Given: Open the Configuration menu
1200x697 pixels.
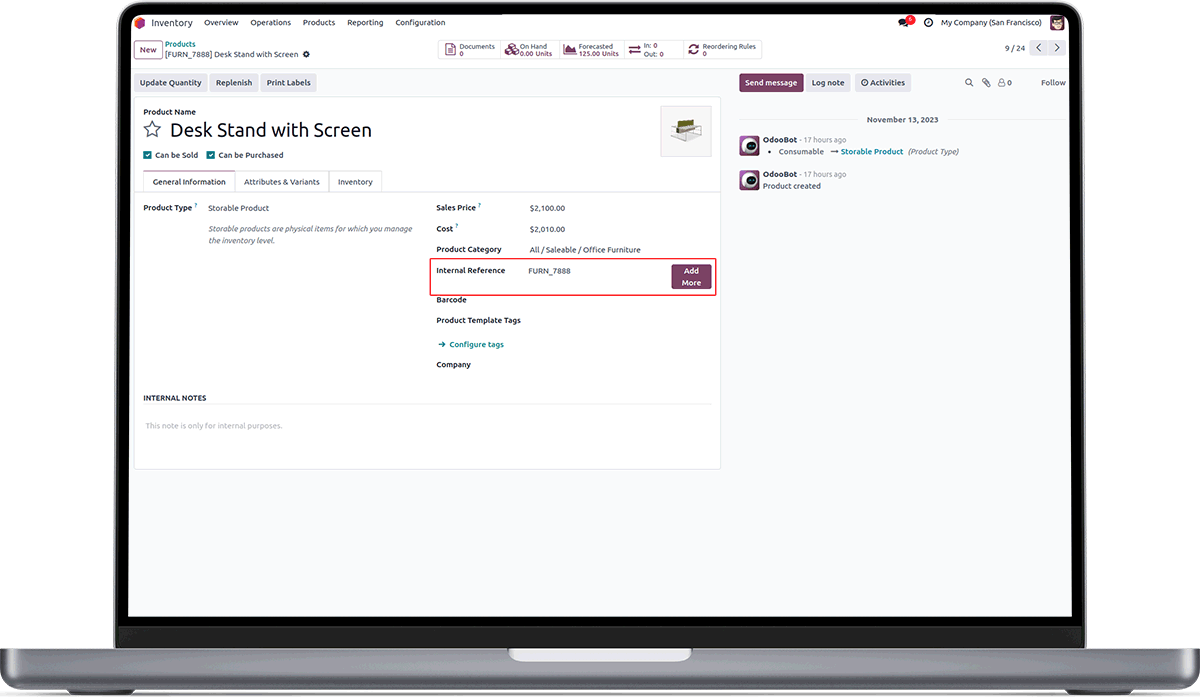Looking at the screenshot, I should [420, 22].
